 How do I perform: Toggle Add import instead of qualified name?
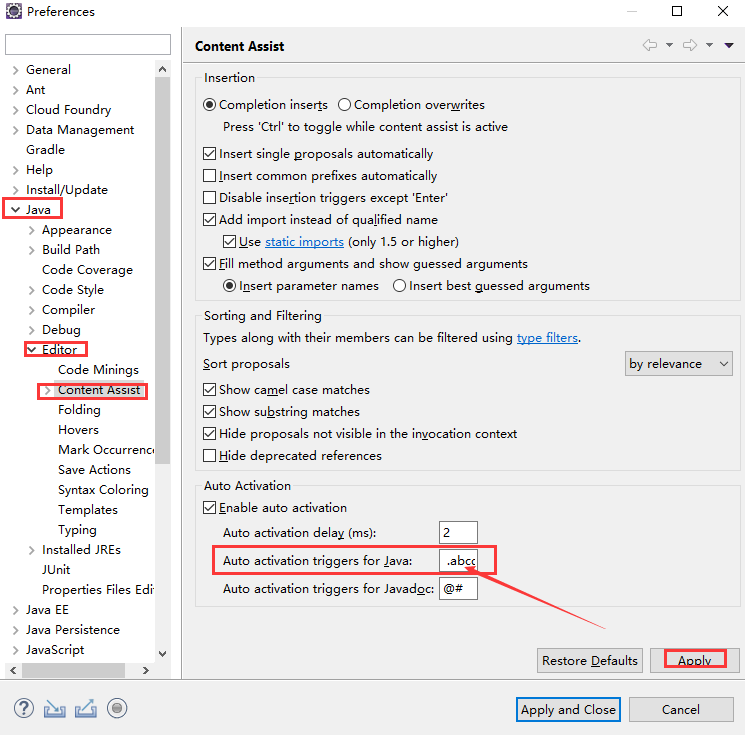(x=210, y=220)
